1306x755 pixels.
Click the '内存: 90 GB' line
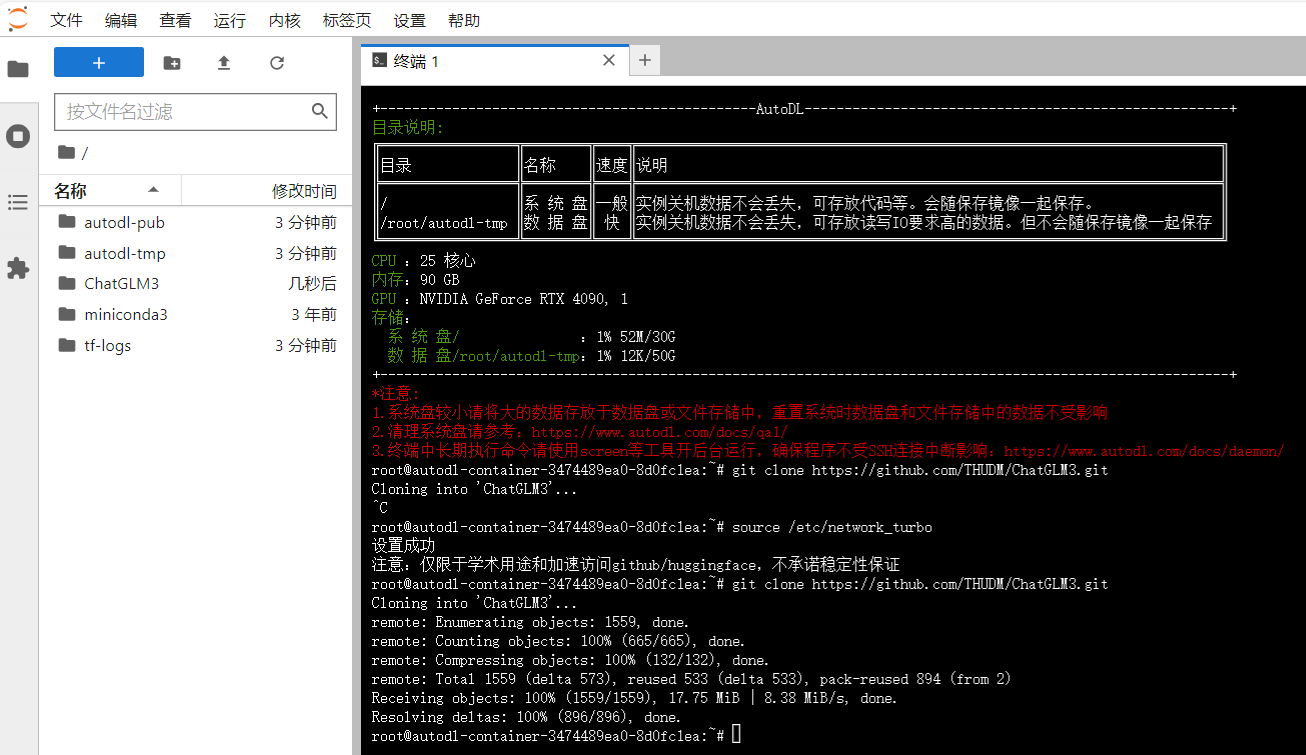[x=415, y=280]
